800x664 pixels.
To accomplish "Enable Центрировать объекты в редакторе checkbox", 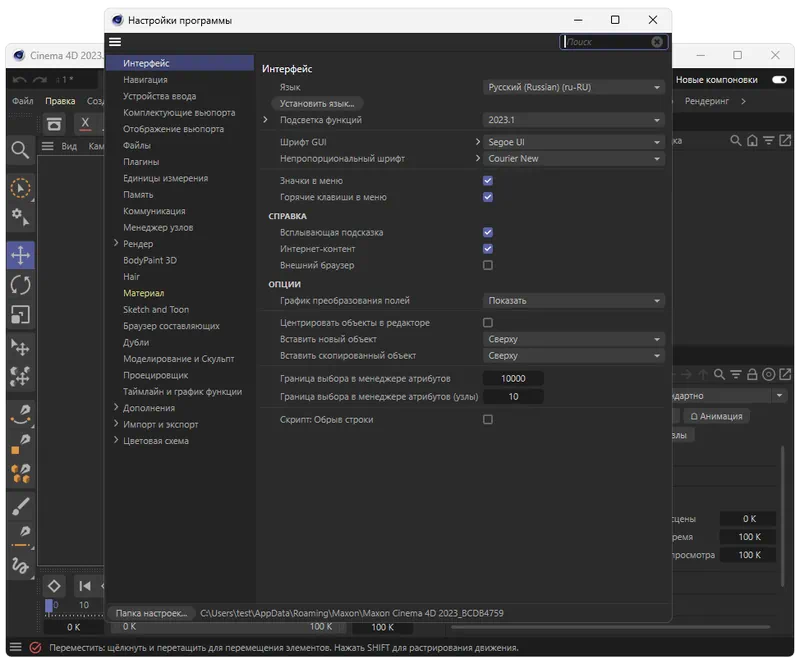I will pos(488,323).
